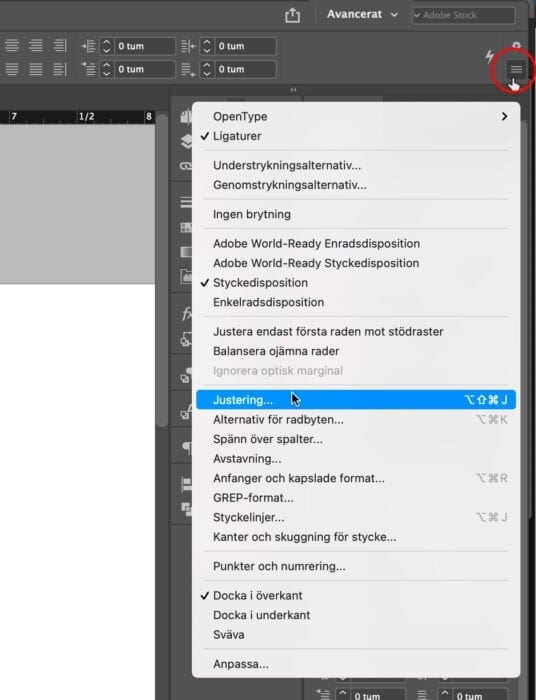Open the Links panel icon in dock

coord(186,166)
